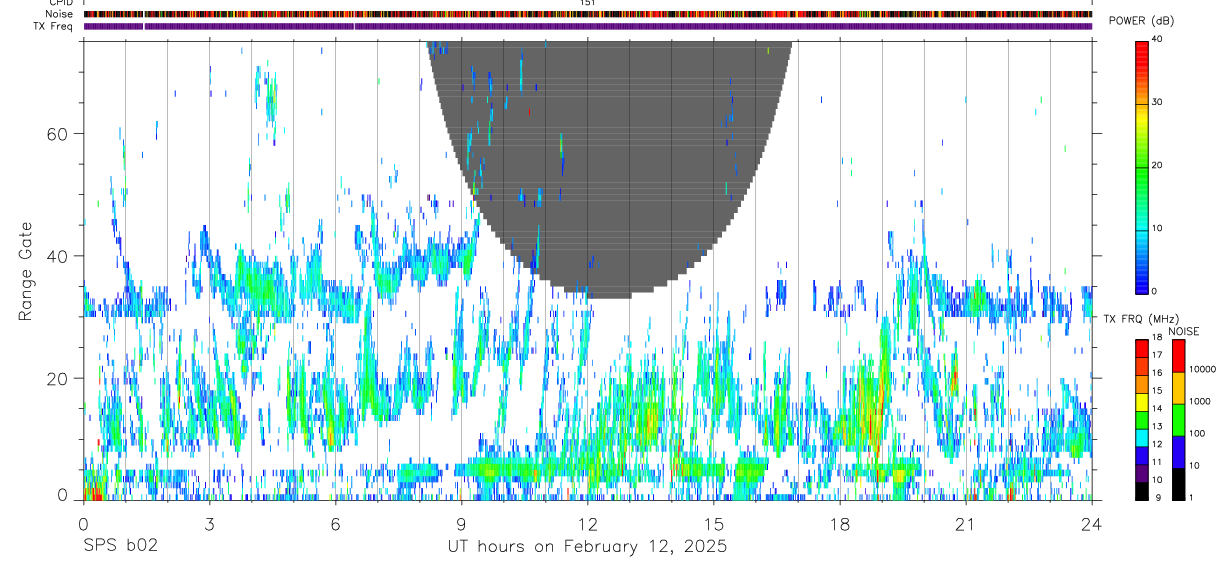Click the x-axis tick label "3"
1228x567 pixels.
click(209, 524)
